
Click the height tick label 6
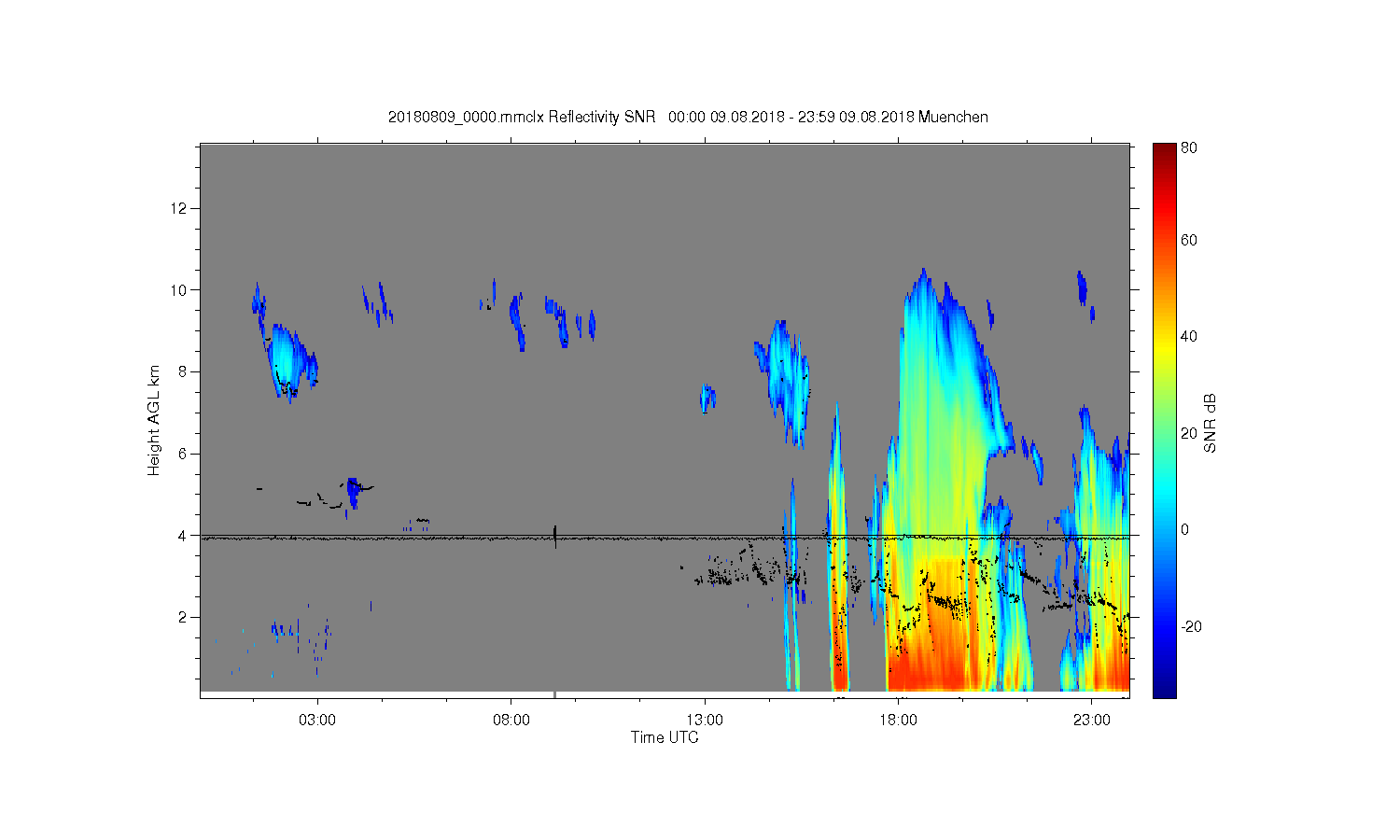[183, 454]
